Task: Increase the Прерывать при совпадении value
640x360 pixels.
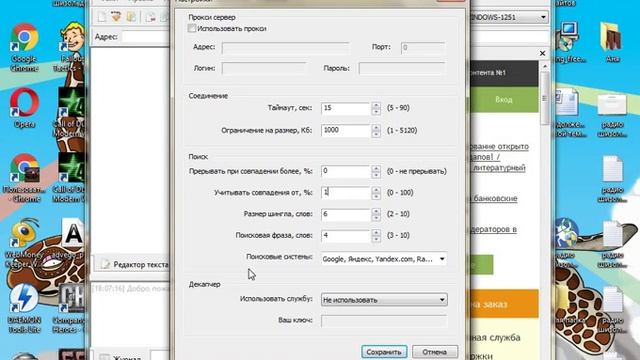Action: pos(376,168)
